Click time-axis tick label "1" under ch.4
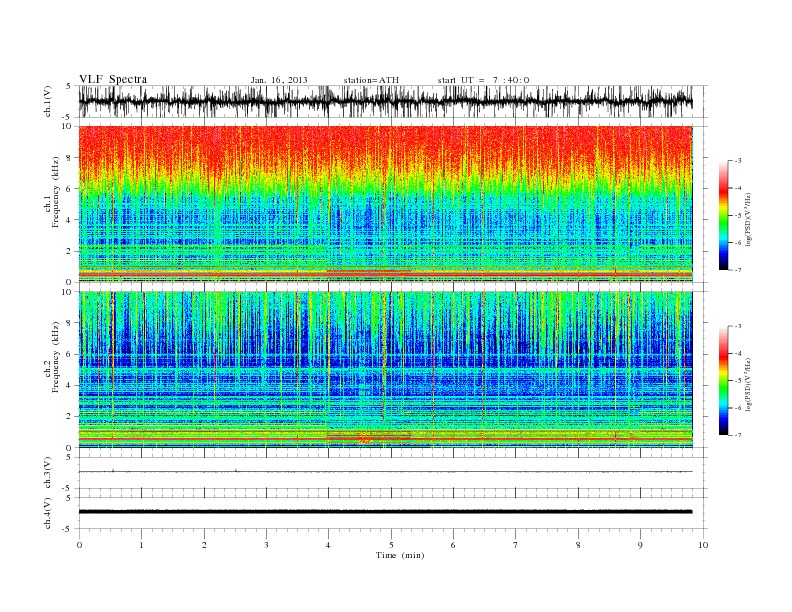Viewport: 792px width, 612px height. click(142, 545)
